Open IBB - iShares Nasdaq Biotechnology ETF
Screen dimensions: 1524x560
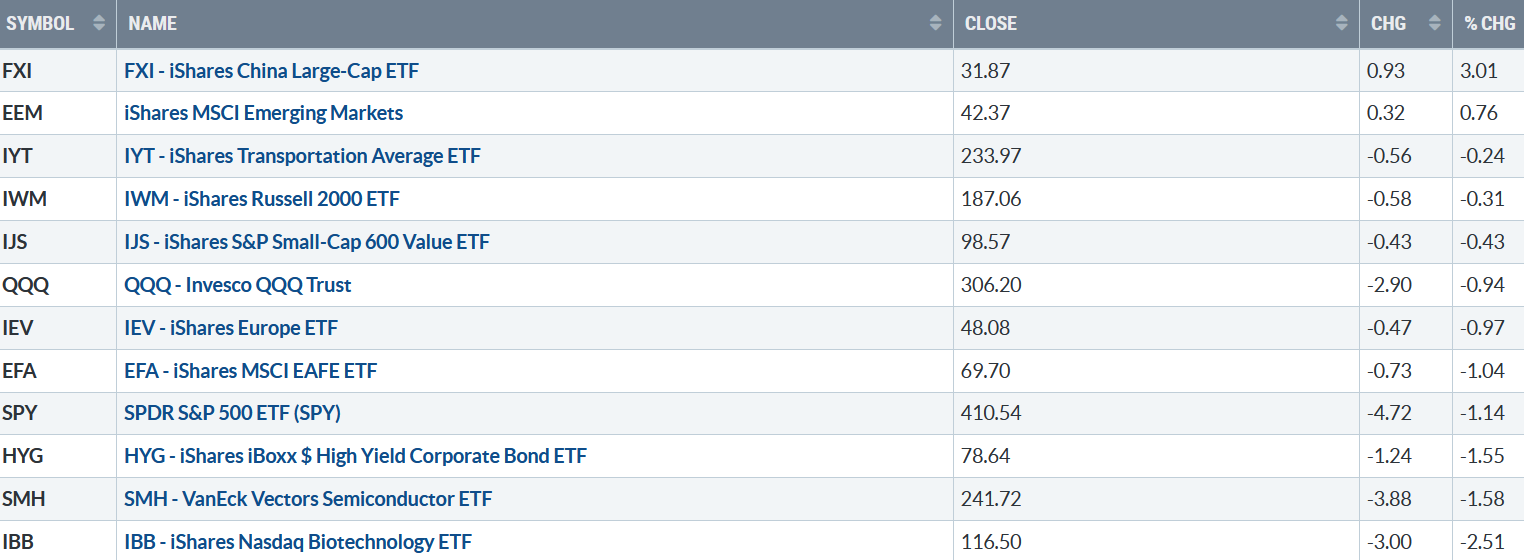298,542
